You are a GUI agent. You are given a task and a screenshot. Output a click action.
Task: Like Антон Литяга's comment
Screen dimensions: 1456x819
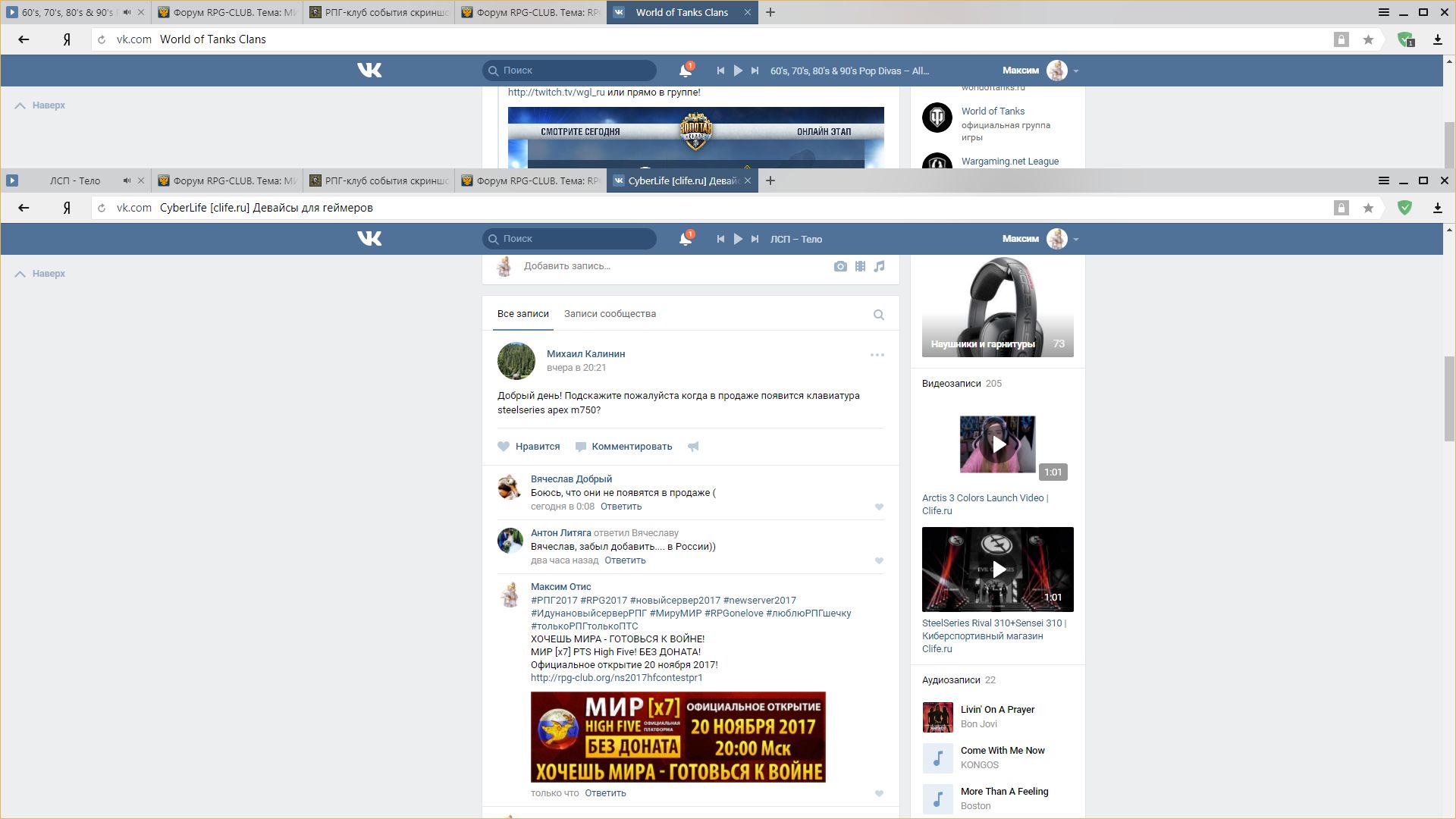[x=879, y=560]
